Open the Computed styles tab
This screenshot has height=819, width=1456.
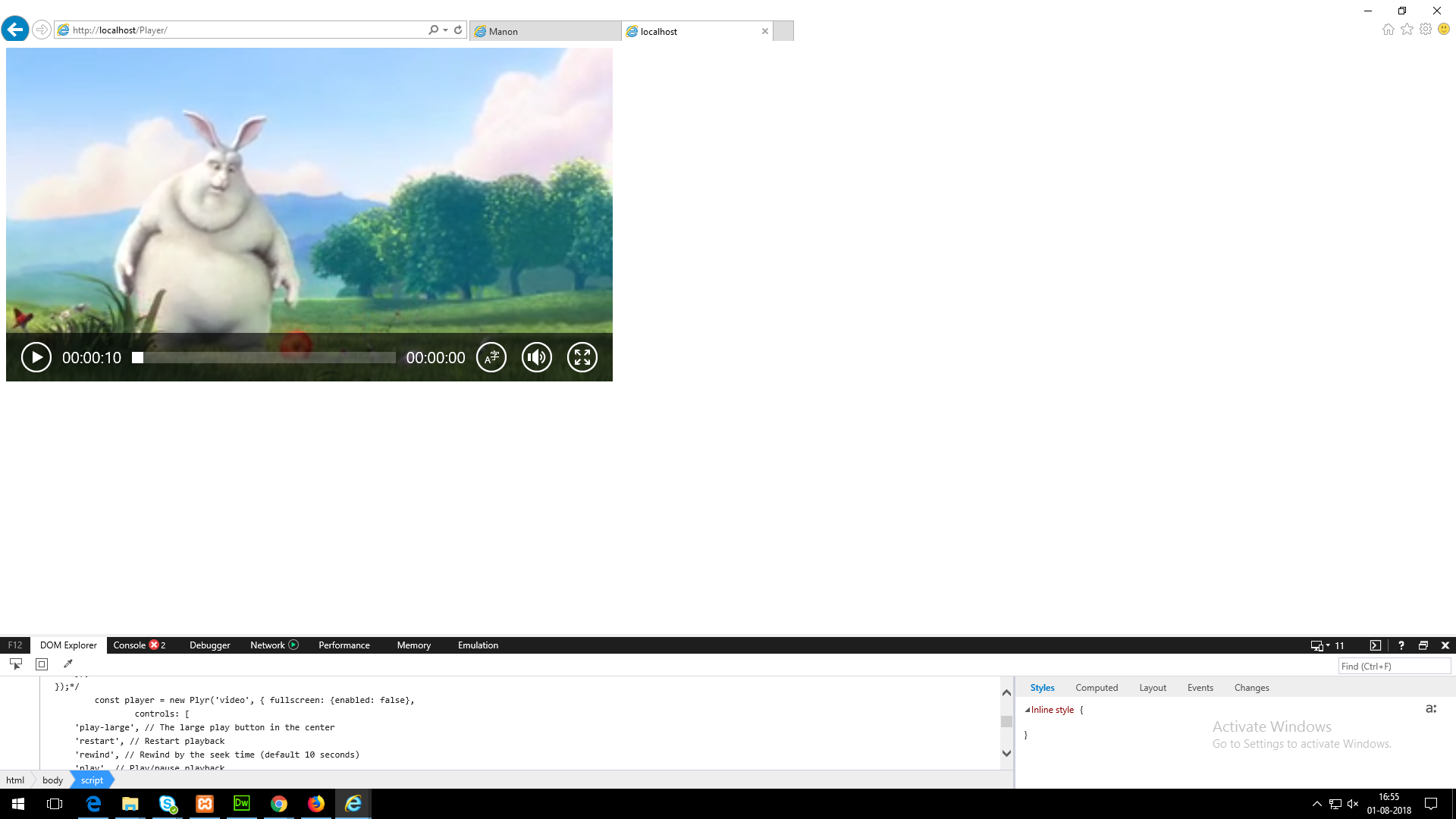1097,688
